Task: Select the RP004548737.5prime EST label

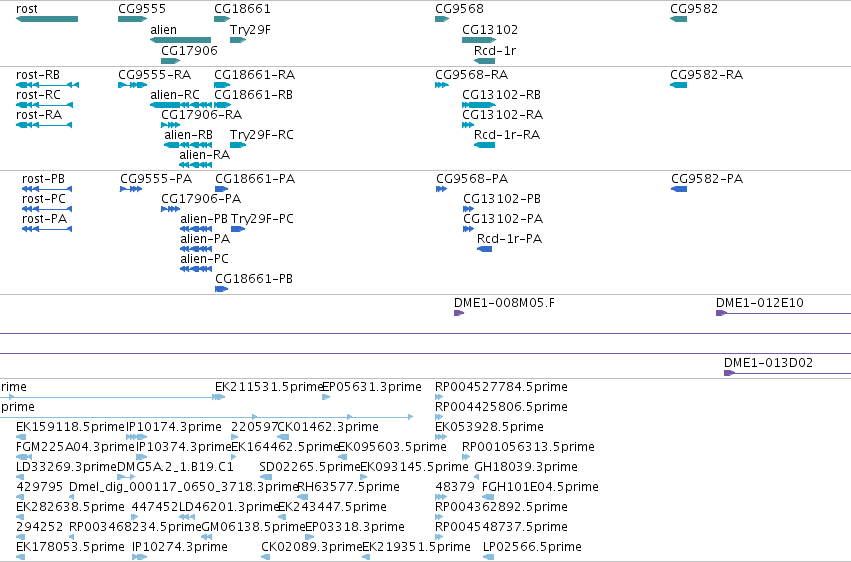Action: coord(501,527)
